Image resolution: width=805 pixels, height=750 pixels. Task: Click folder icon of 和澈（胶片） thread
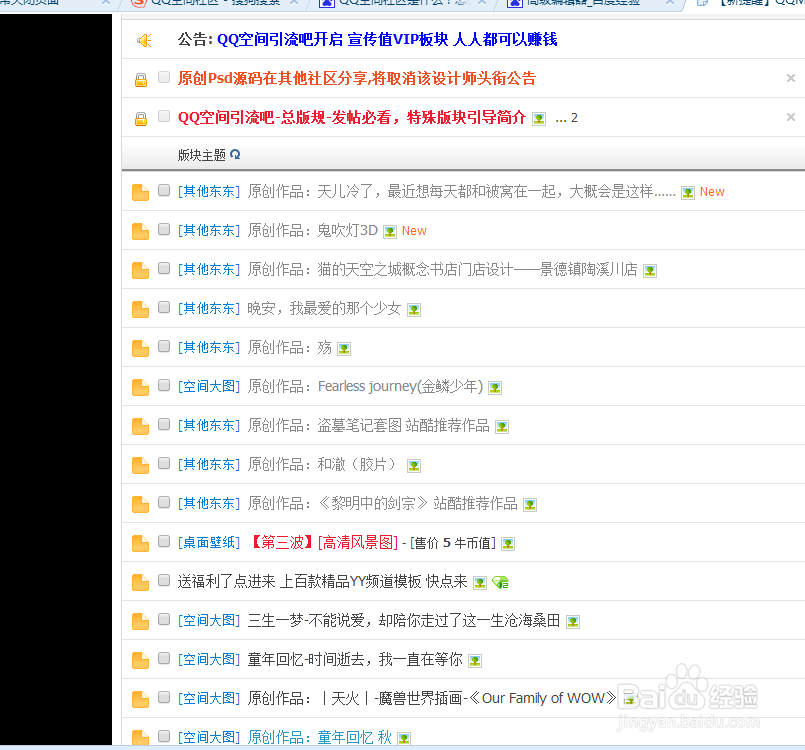coord(140,465)
